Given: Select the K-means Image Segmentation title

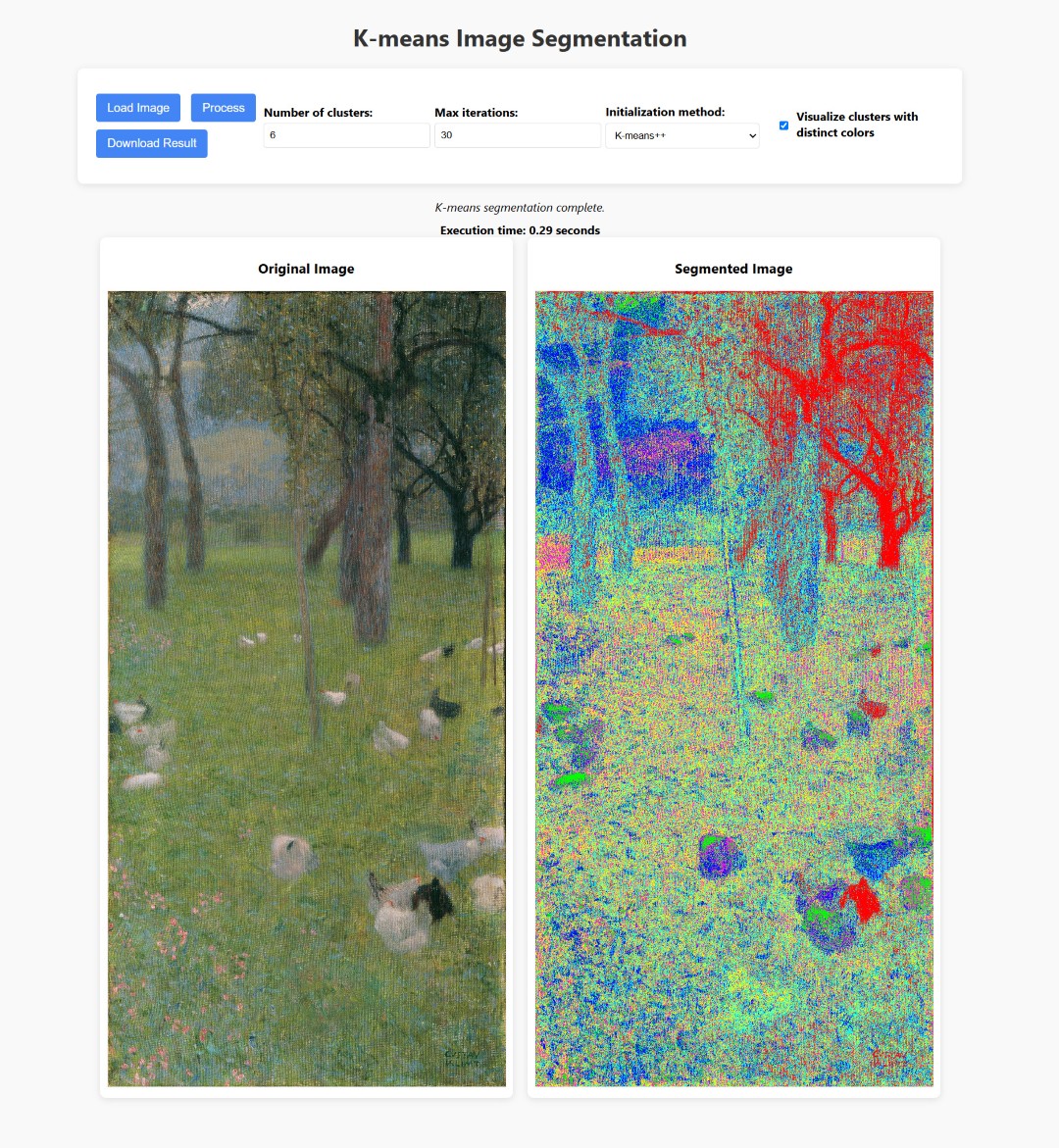Looking at the screenshot, I should point(520,38).
